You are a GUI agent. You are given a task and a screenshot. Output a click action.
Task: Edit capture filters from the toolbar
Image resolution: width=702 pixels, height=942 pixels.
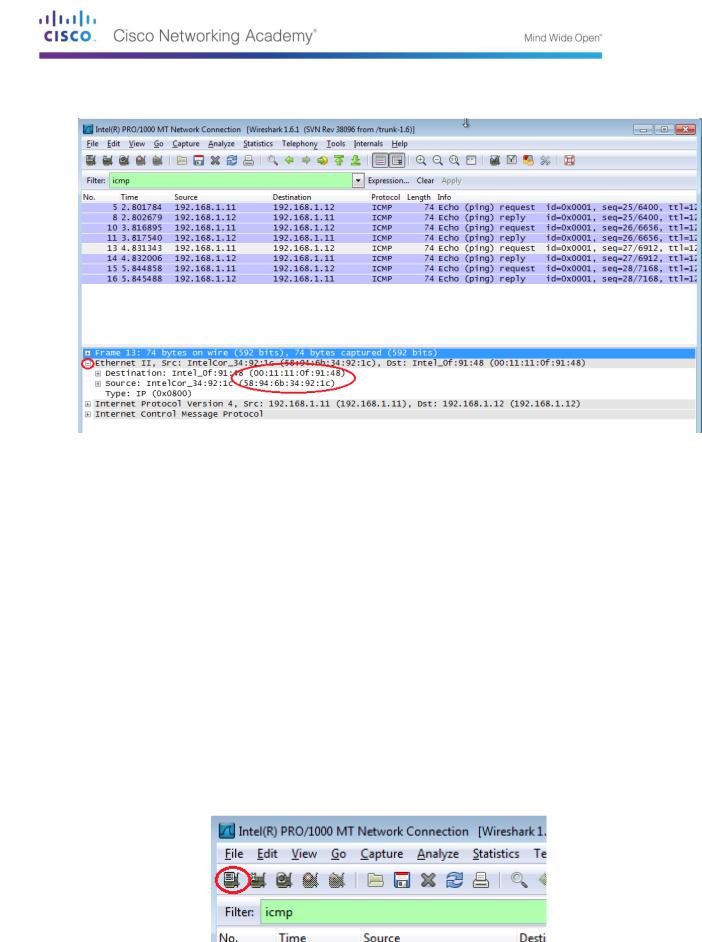[495, 160]
